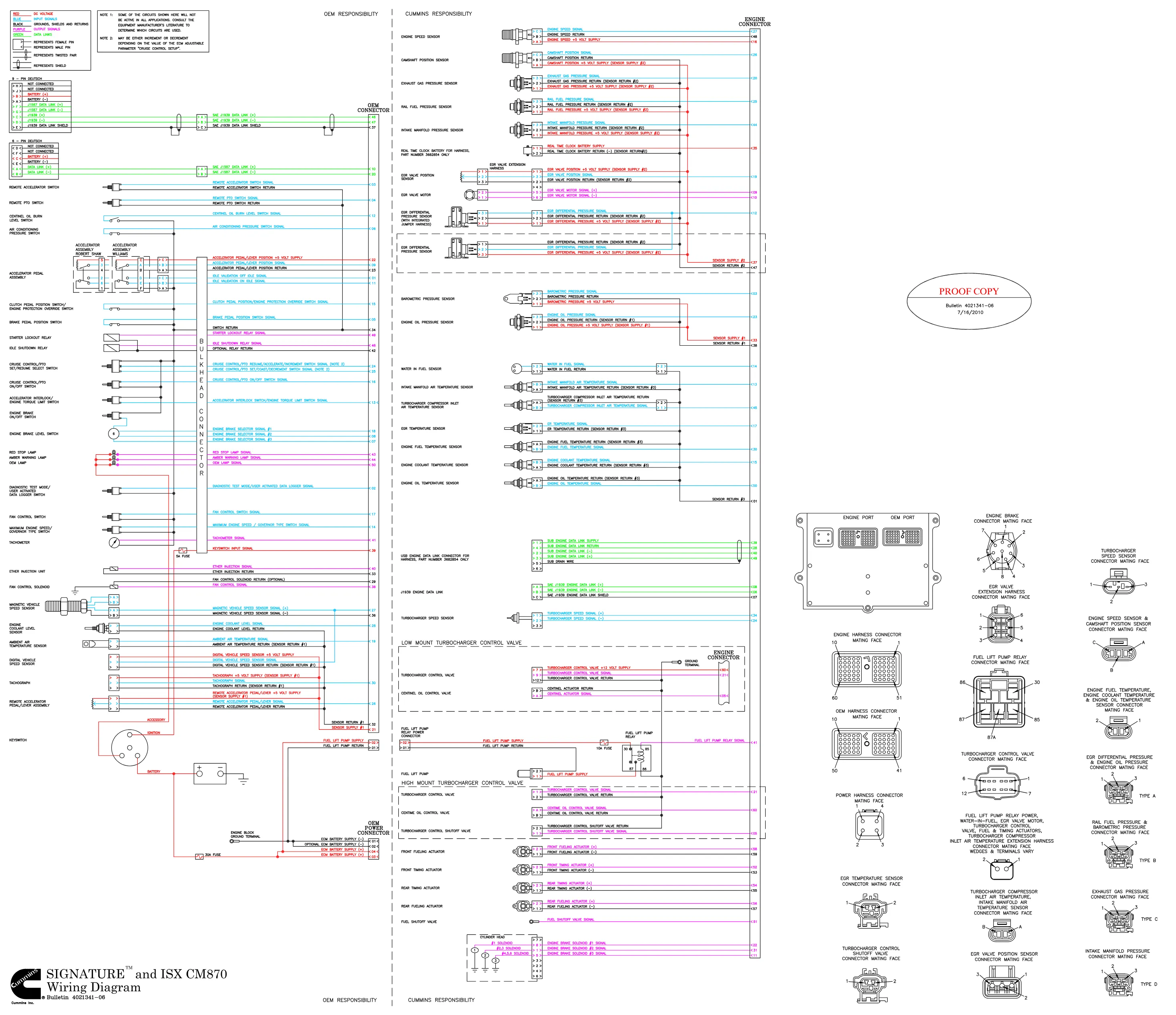Click the 9-PIN DEUTSCH connector label

tap(27, 79)
